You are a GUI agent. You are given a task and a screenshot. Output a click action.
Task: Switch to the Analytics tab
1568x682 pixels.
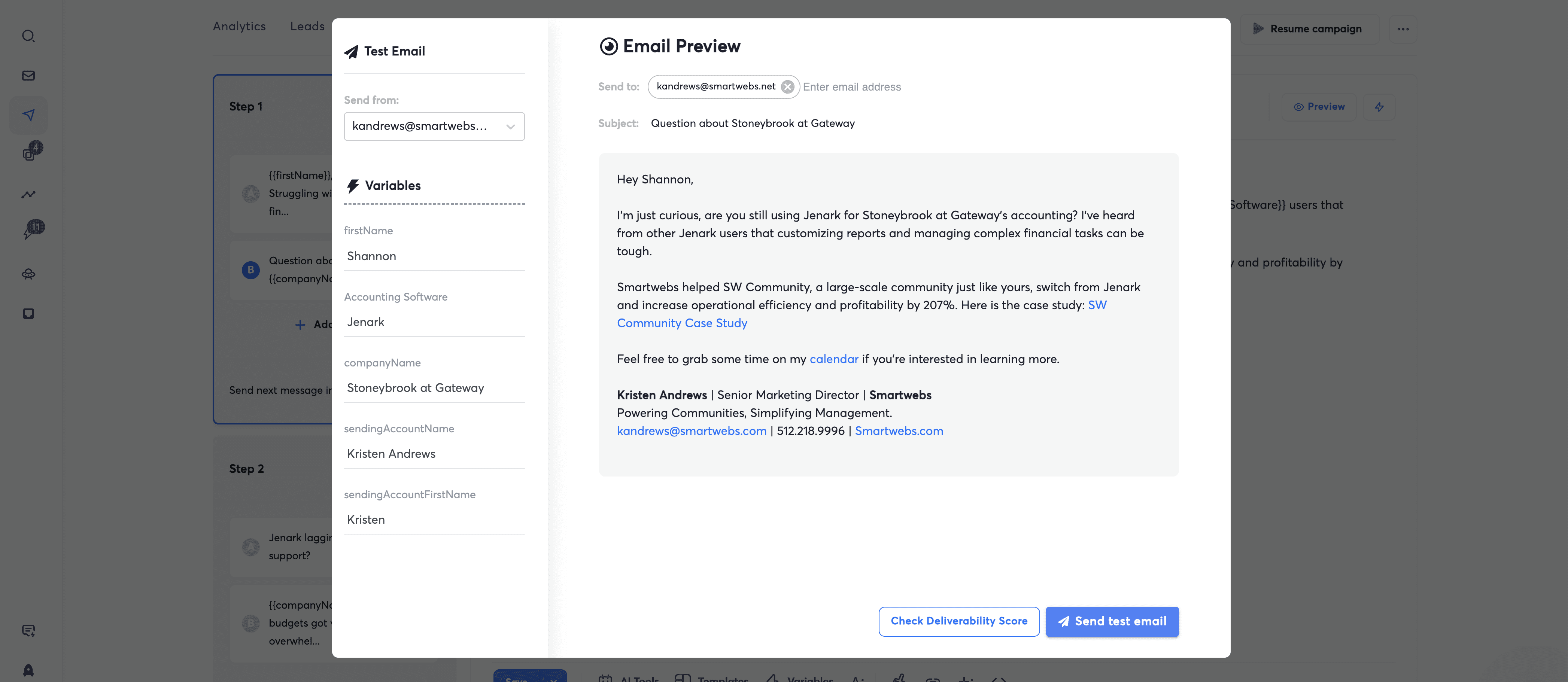click(x=238, y=26)
